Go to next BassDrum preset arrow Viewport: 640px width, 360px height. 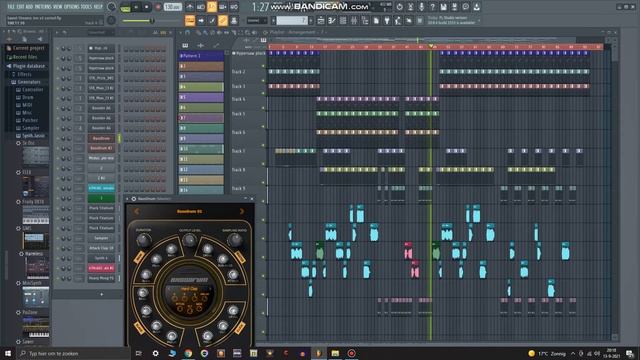pyautogui.click(x=242, y=211)
